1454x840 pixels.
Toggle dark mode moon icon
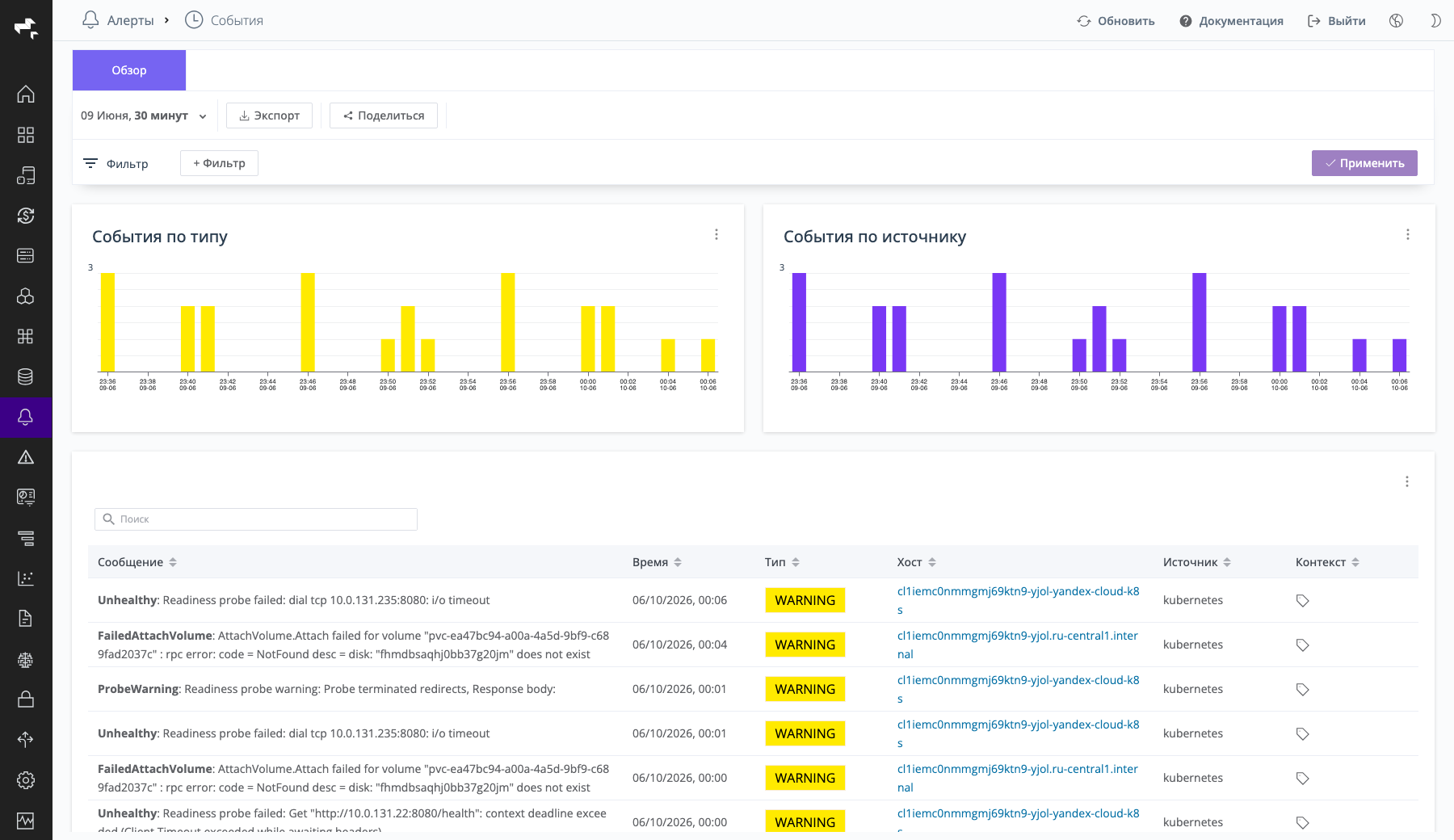[x=1435, y=21]
